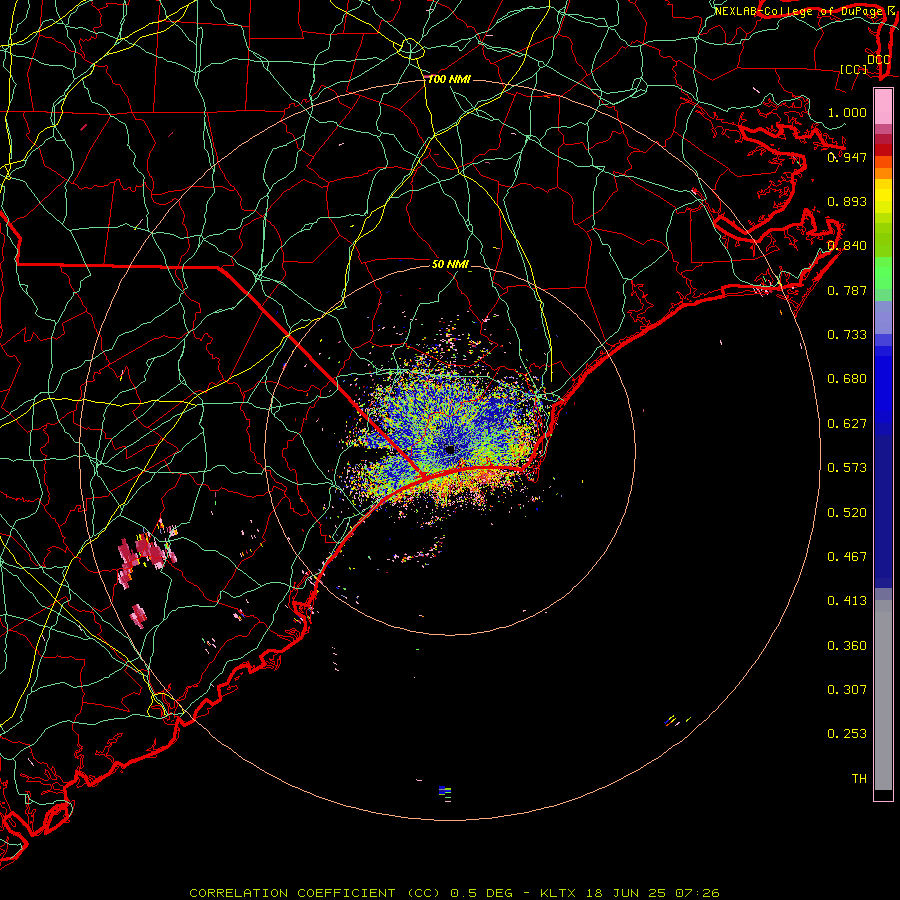This screenshot has width=900, height=900.
Task: Pick the lavender segment of the color bar
Action: (883, 317)
